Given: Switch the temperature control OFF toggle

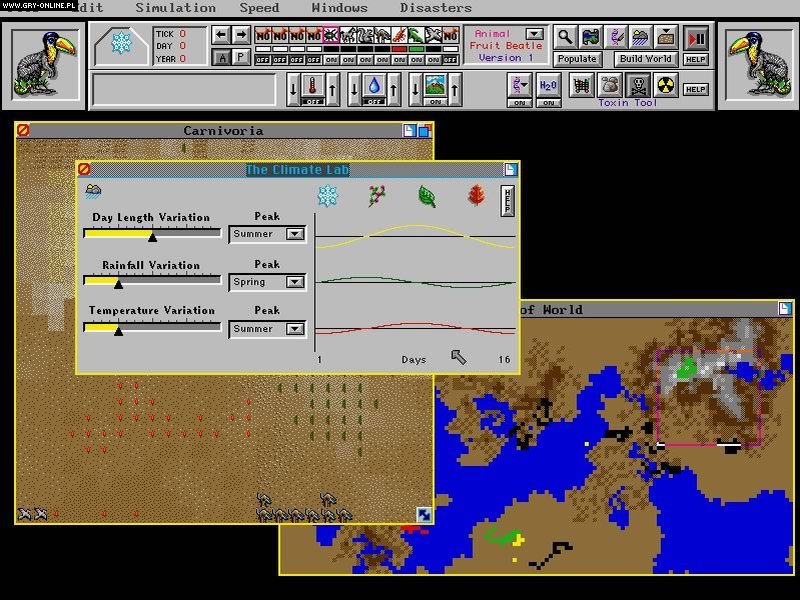Looking at the screenshot, I should (313, 100).
